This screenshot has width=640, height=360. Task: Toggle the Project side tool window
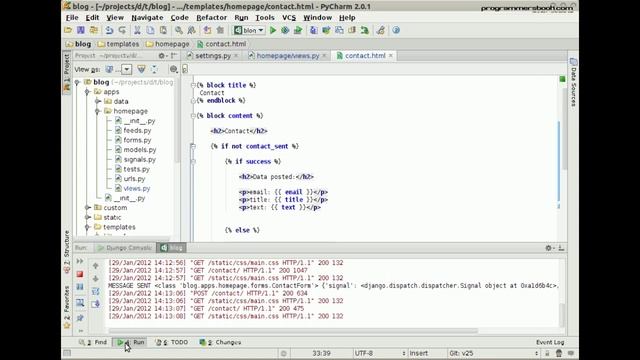tap(67, 73)
